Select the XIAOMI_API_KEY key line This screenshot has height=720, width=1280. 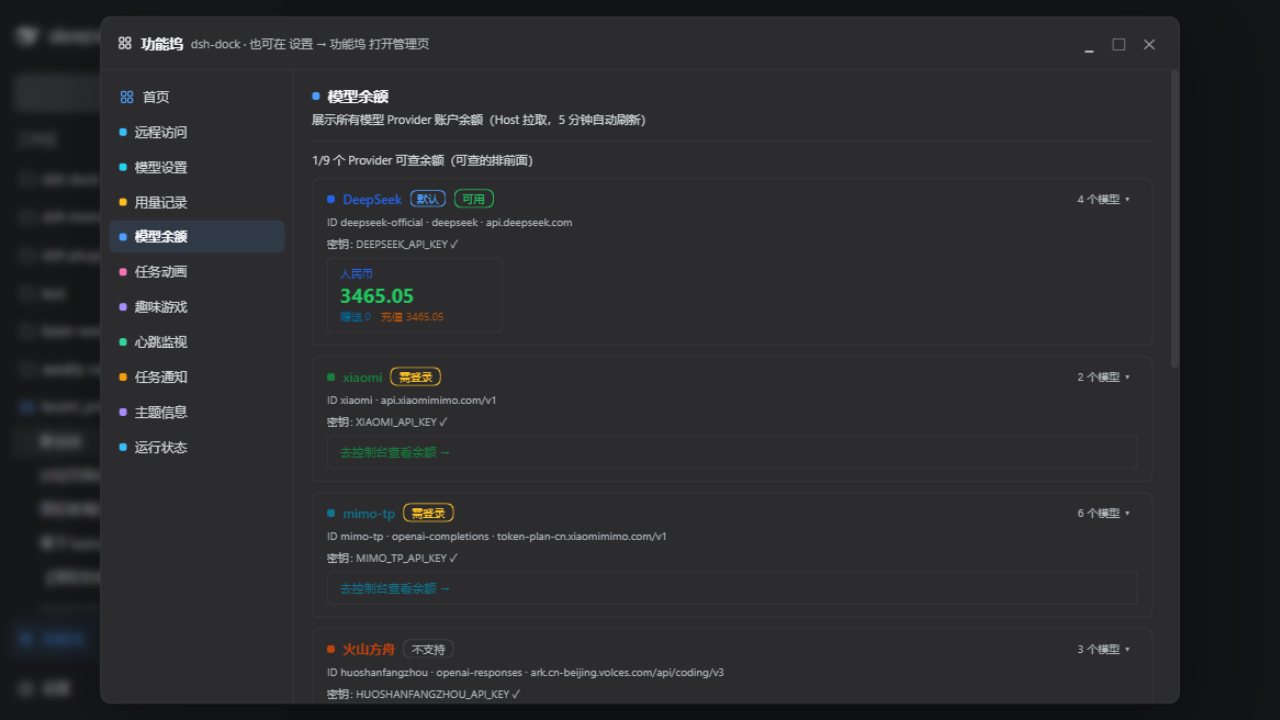[x=387, y=422]
